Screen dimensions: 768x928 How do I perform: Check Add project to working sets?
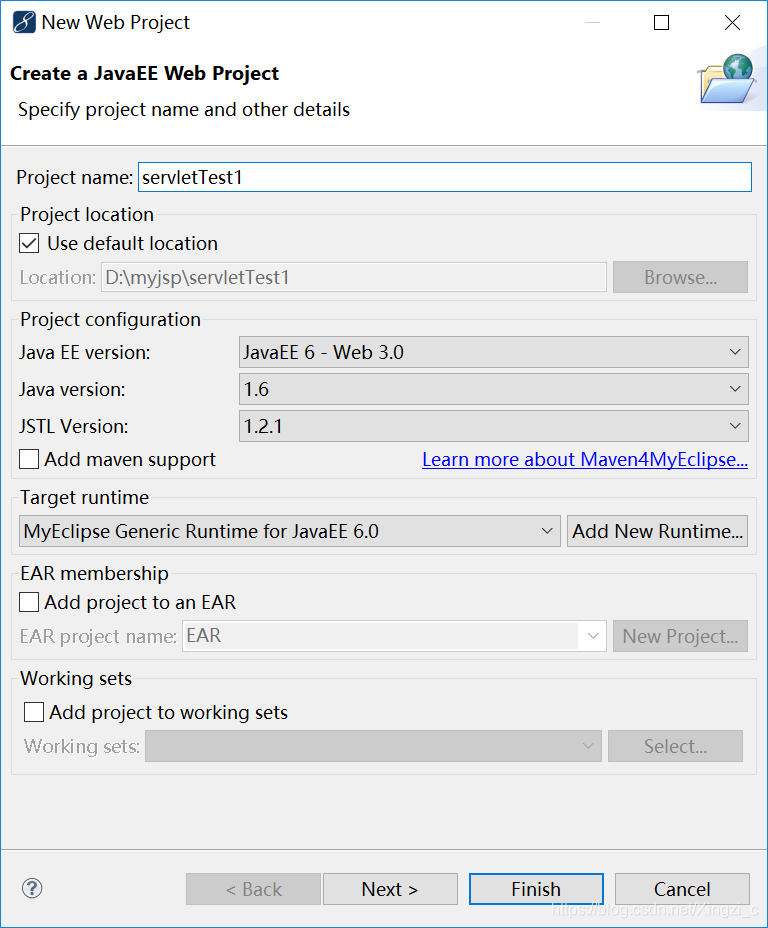point(34,712)
